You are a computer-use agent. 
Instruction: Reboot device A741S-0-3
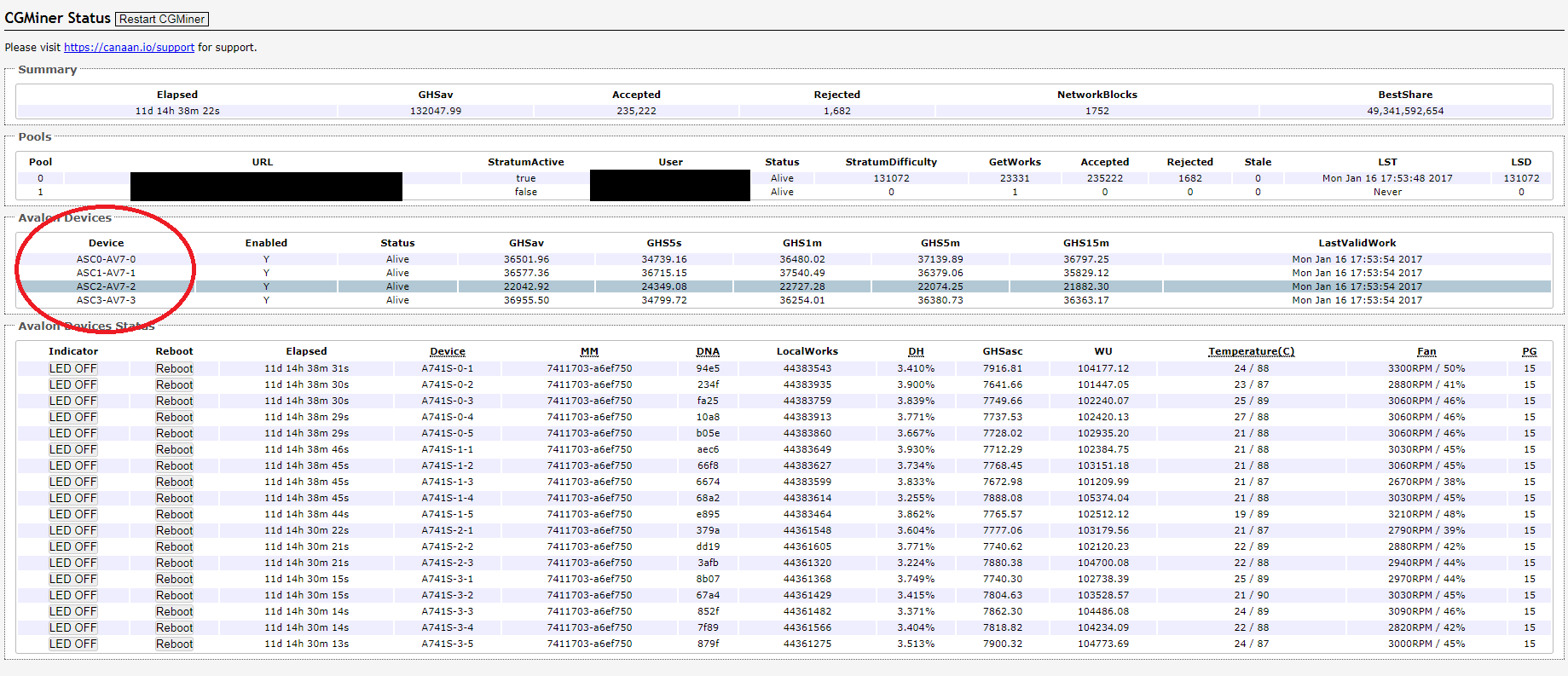174,401
